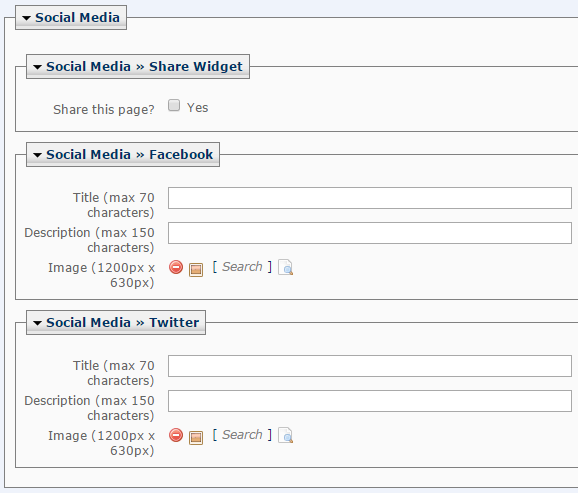Click the Twitter Title input field
Viewport: 578px width, 493px height.
coord(370,366)
